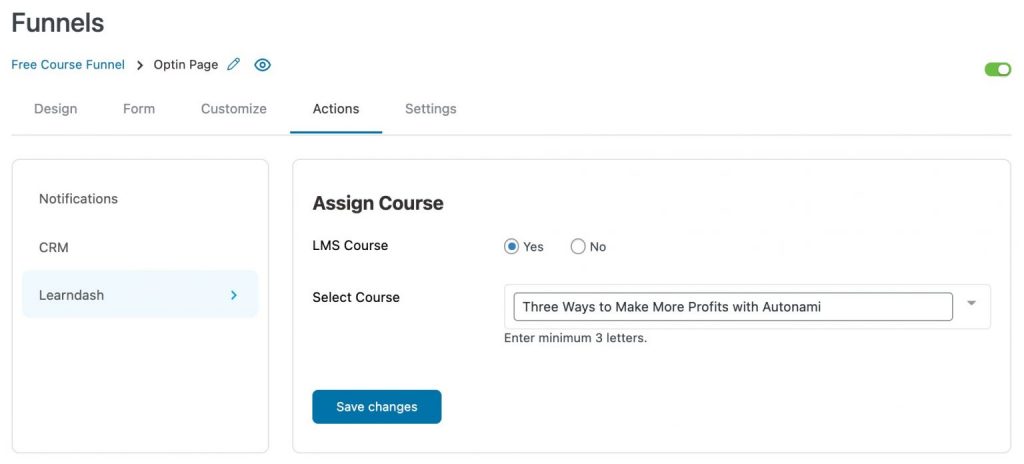Open the Settings tab
1024x464 pixels.
(x=430, y=109)
